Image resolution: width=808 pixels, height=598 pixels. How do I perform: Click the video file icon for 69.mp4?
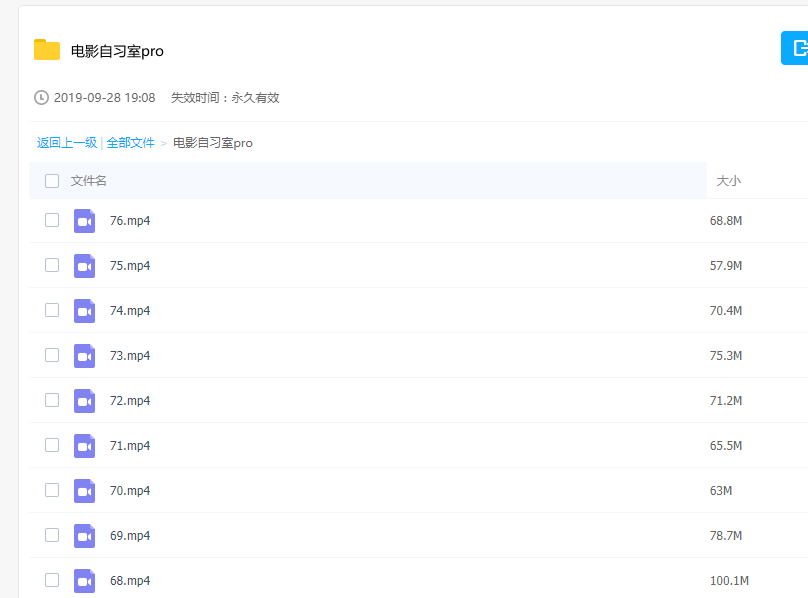85,536
